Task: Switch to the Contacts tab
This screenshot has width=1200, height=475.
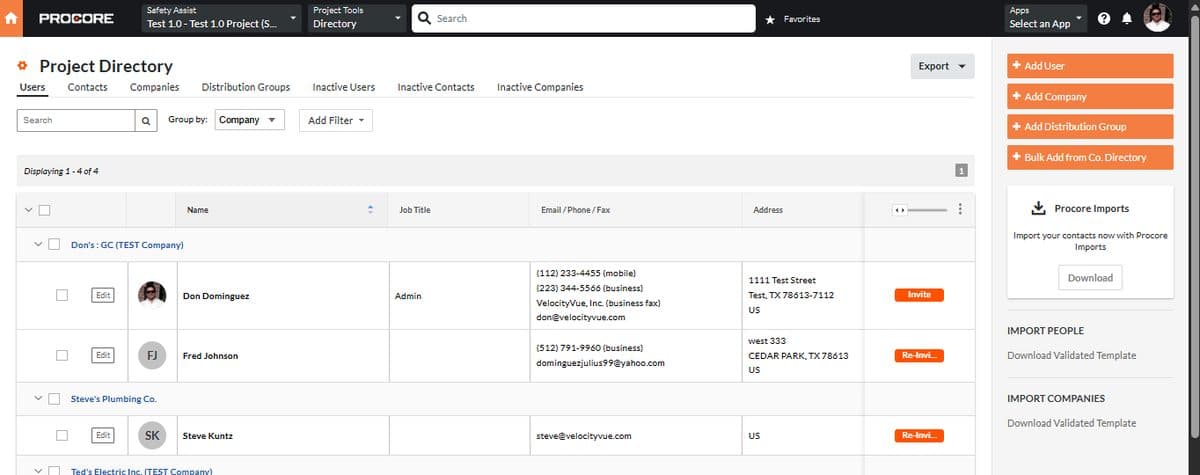Action: 88,87
